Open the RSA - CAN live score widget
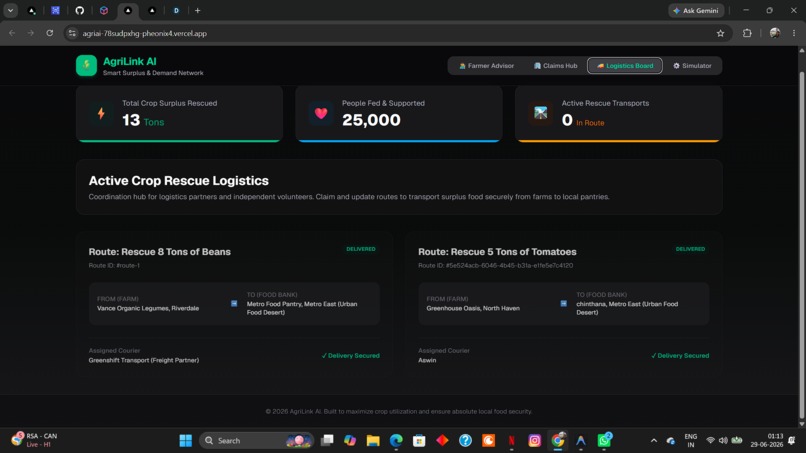This screenshot has width=806, height=453. pos(34,440)
